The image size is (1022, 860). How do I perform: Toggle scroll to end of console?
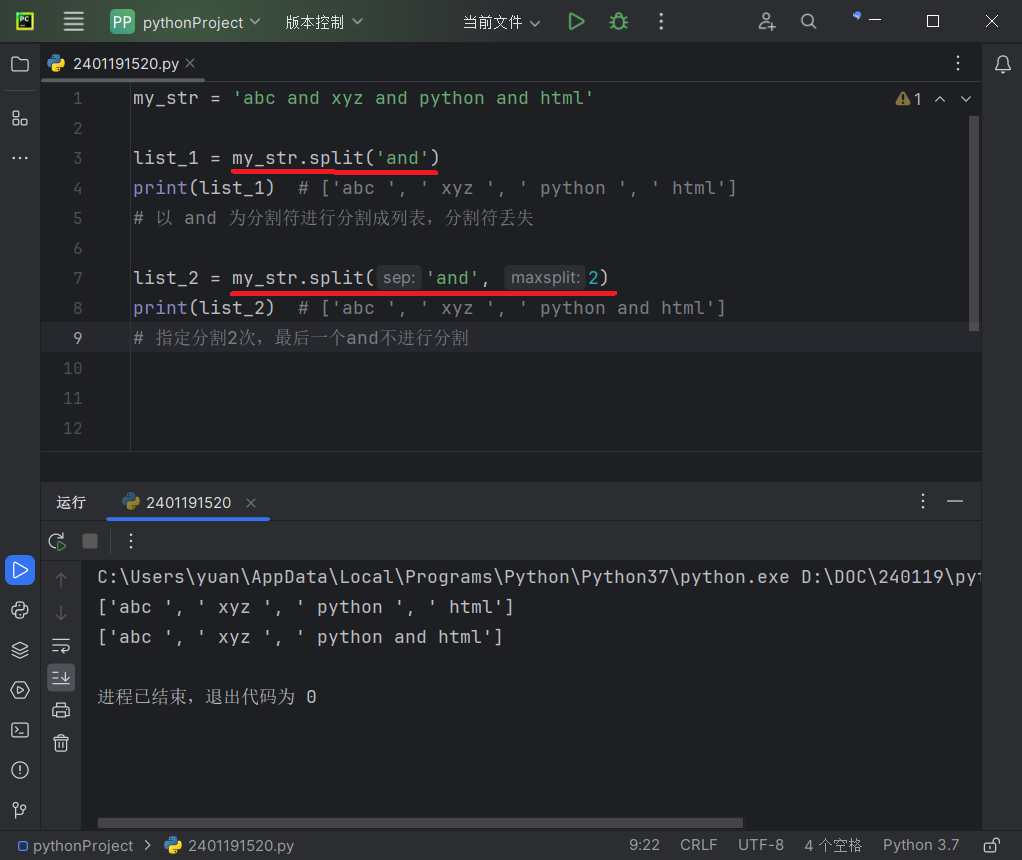[x=61, y=677]
